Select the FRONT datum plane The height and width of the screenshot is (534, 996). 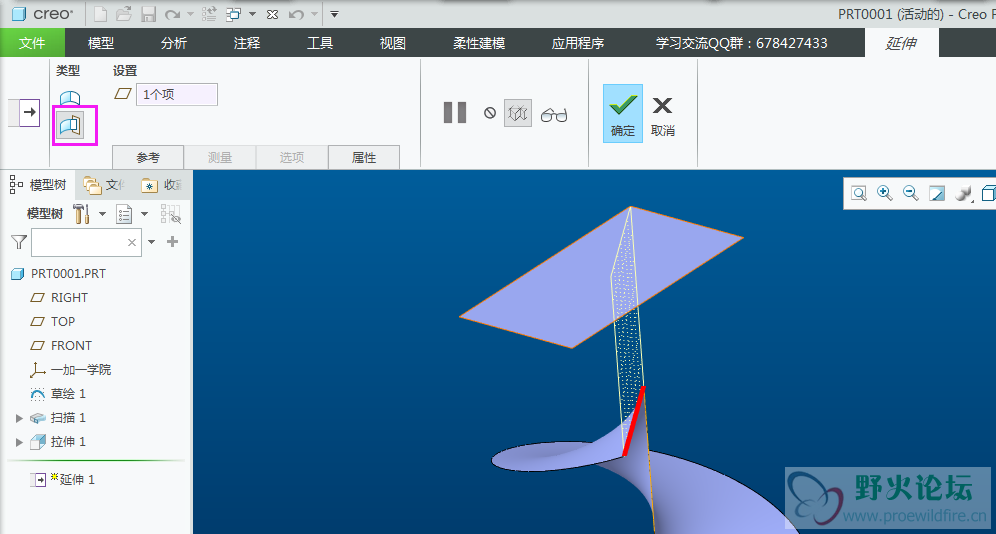coord(71,346)
